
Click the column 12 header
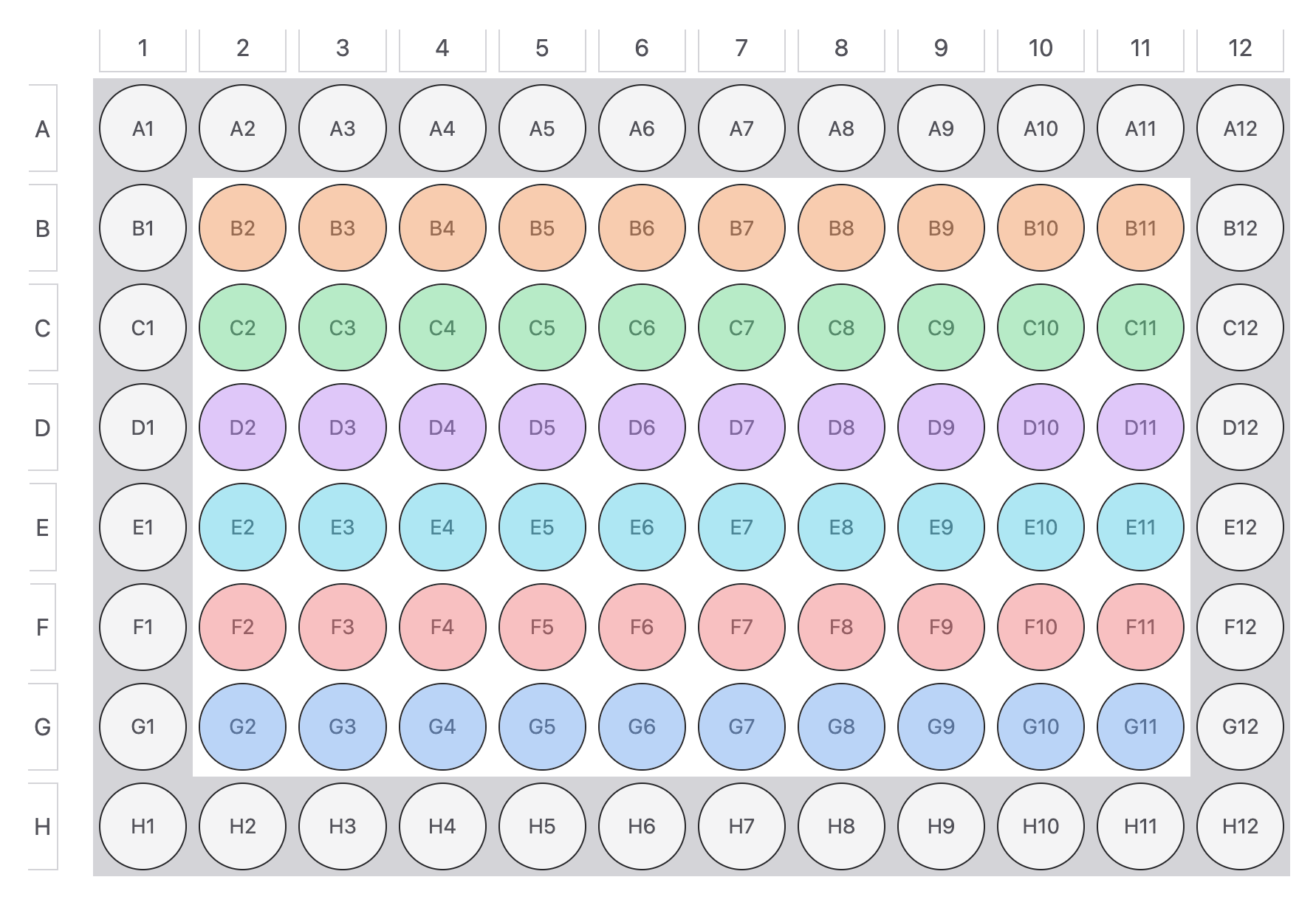click(1240, 49)
